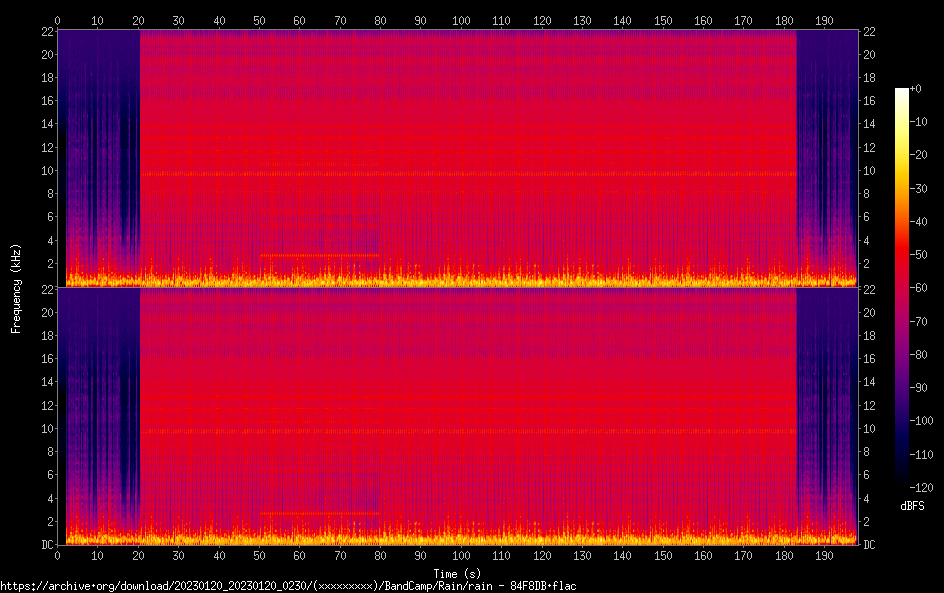Click the '0' tick on the bottom time axis
944x593 pixels.
(58, 555)
